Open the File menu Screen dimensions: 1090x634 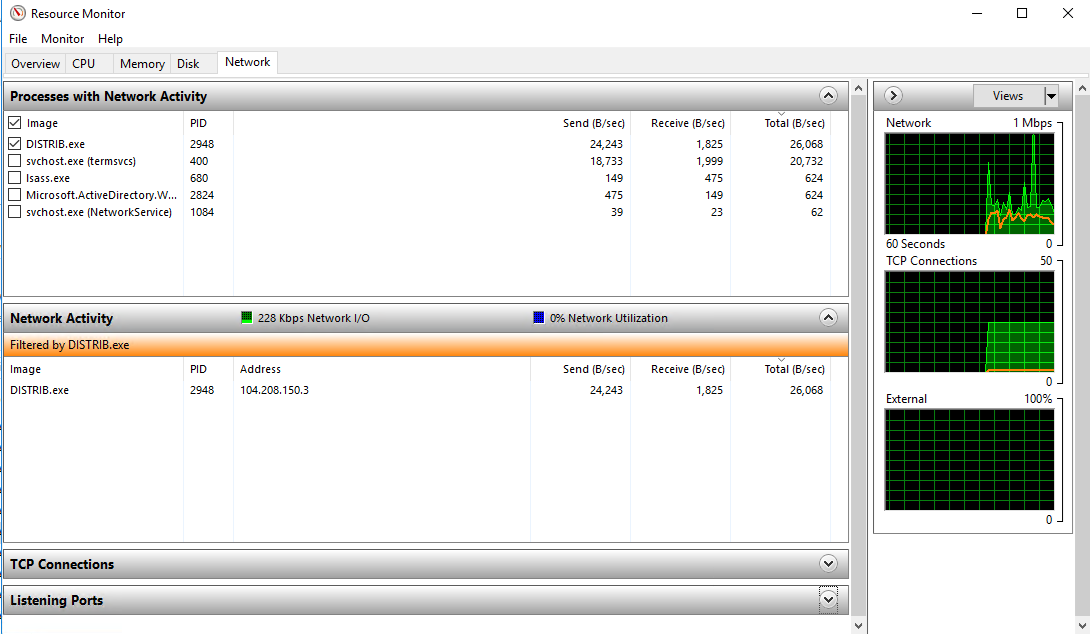click(17, 39)
